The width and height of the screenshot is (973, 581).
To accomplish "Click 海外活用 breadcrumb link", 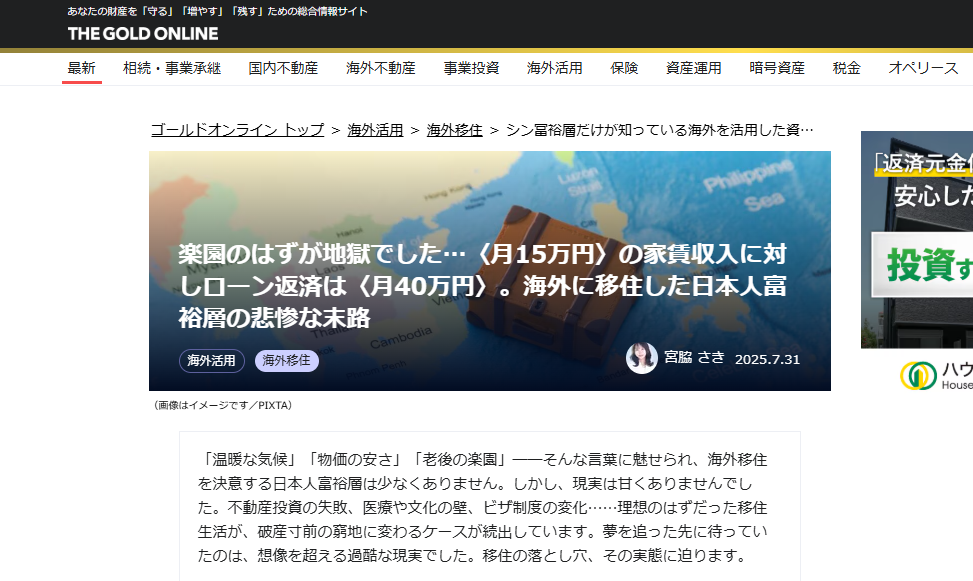I will (x=375, y=130).
